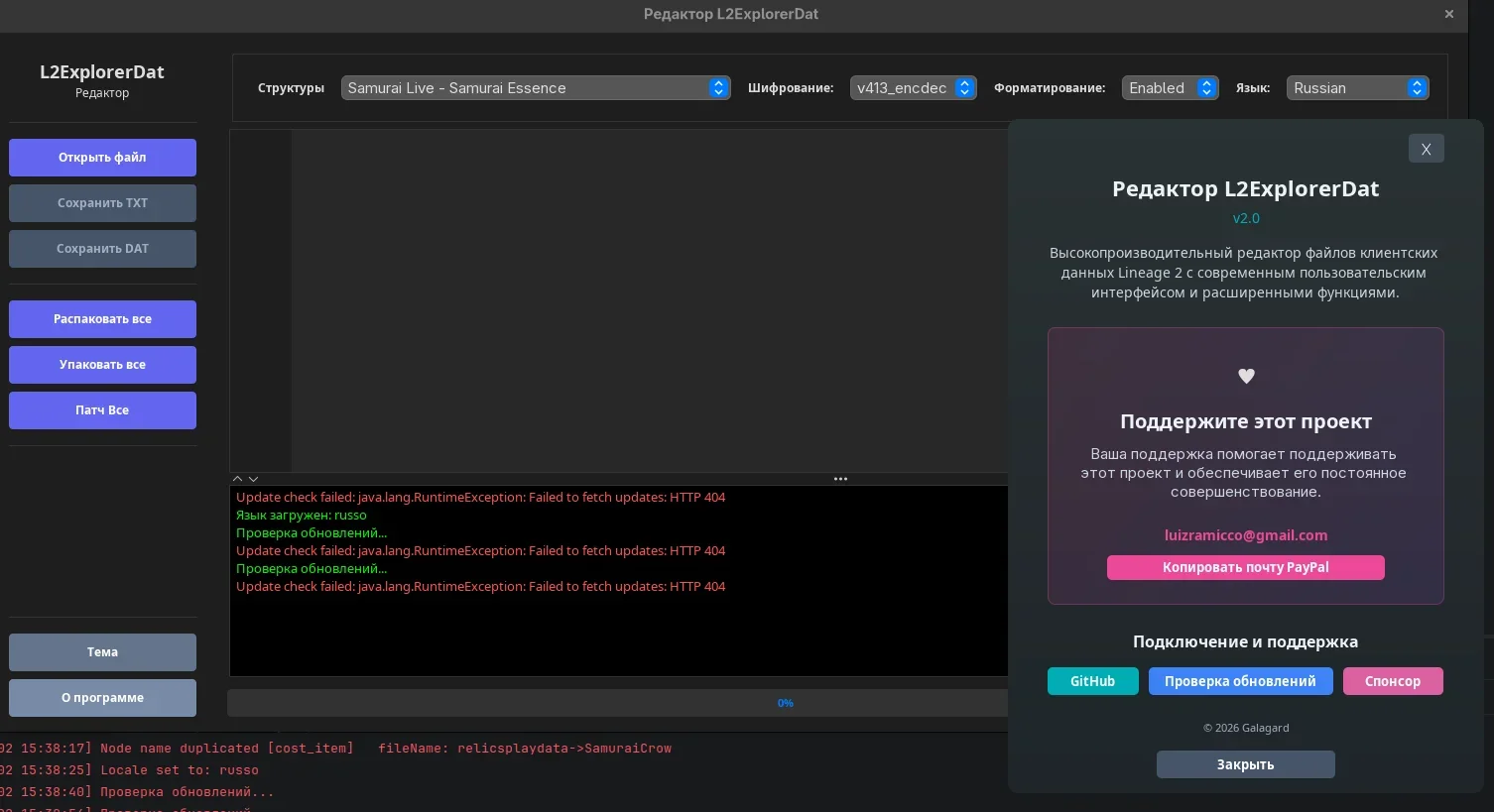Click the Сохранить TXT button
1494x812 pixels.
(x=102, y=203)
